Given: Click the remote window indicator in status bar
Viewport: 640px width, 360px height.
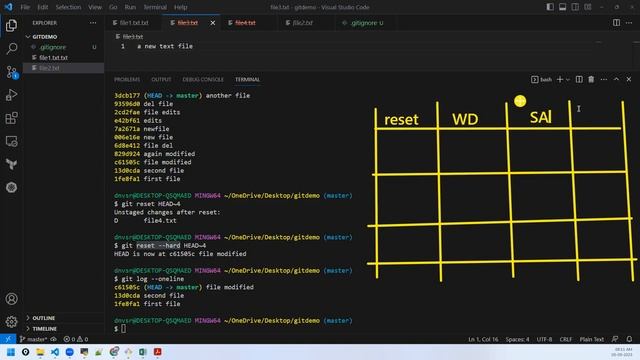Looking at the screenshot, I should [x=8, y=339].
